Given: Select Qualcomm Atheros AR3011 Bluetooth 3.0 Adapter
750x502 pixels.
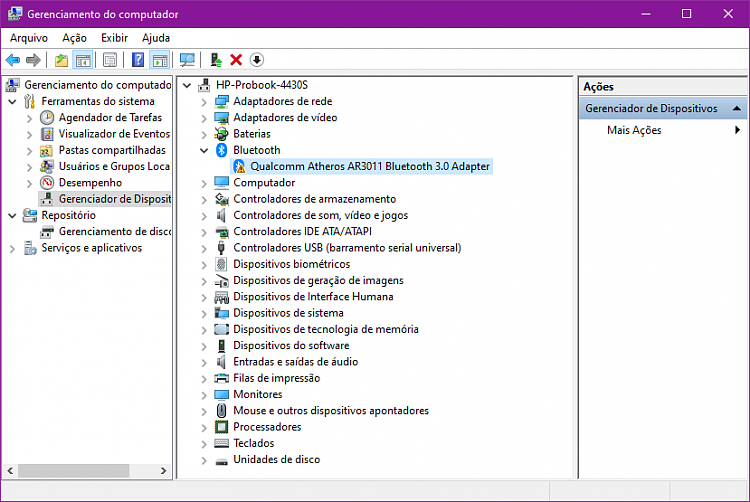Looking at the screenshot, I should (x=370, y=166).
